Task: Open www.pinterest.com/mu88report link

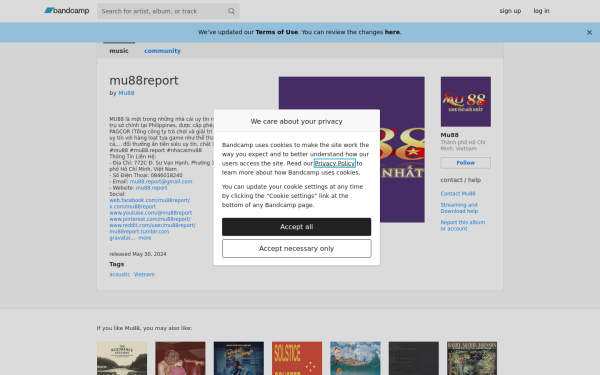Action: click(x=150, y=219)
